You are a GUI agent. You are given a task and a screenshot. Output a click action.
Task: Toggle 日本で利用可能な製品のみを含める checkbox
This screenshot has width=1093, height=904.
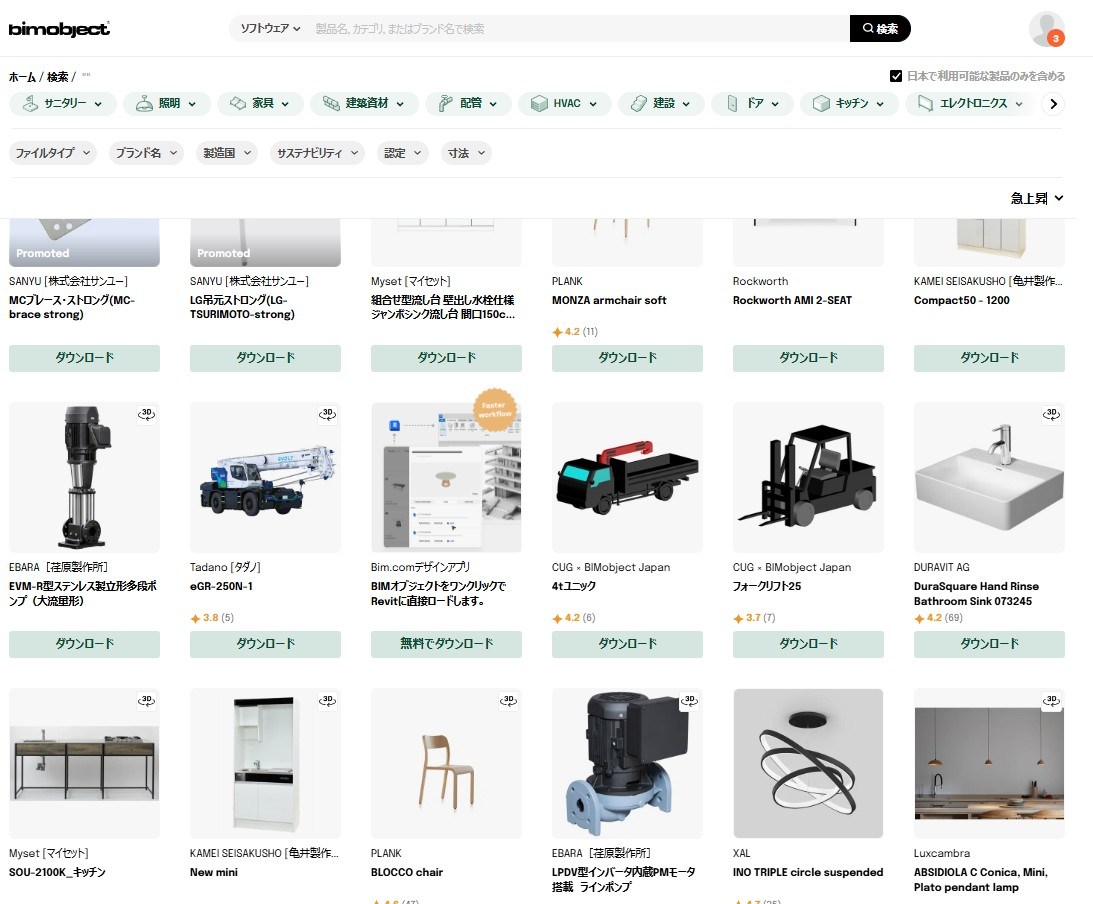tap(896, 76)
